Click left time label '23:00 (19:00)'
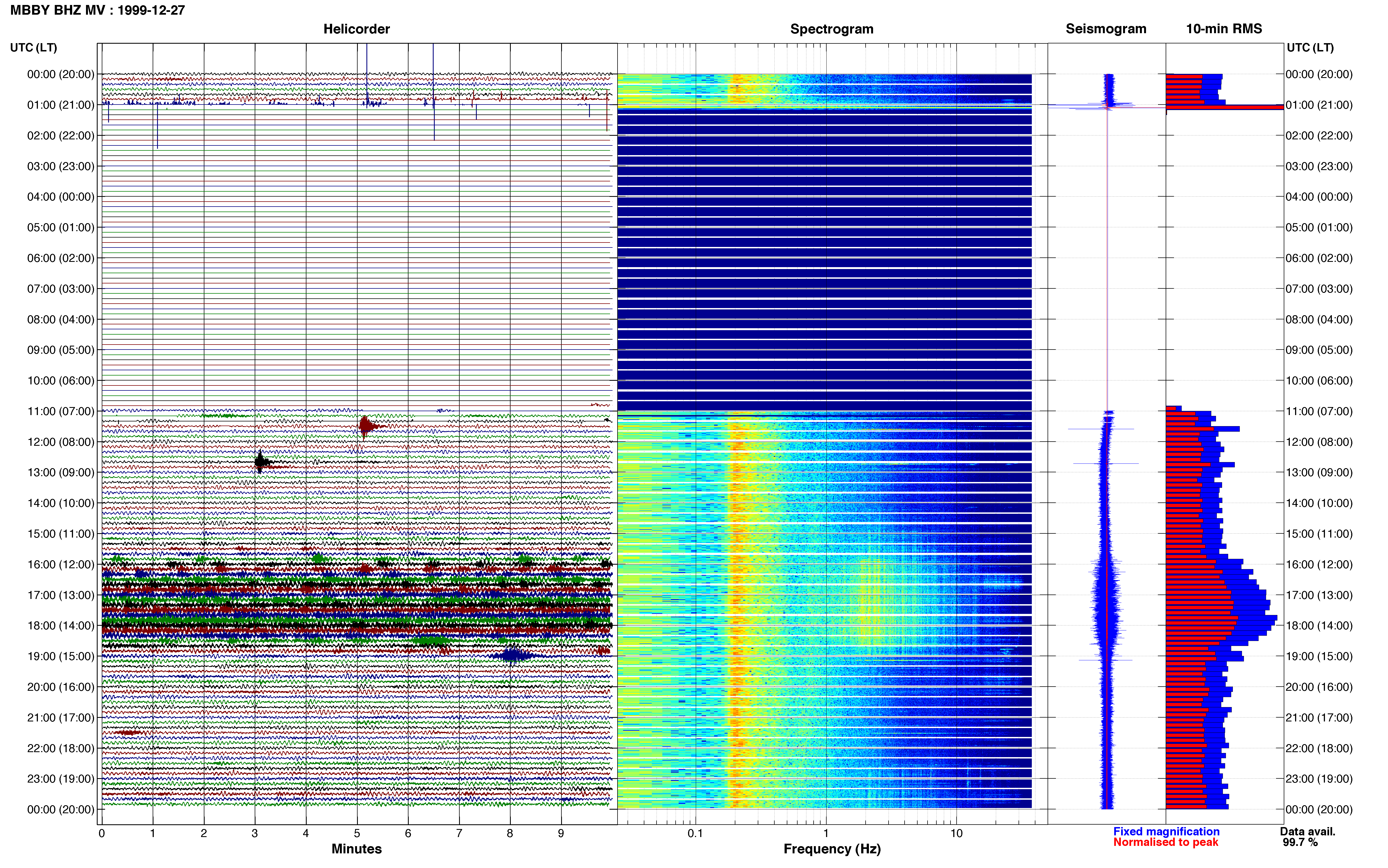1388x868 pixels. click(61, 778)
